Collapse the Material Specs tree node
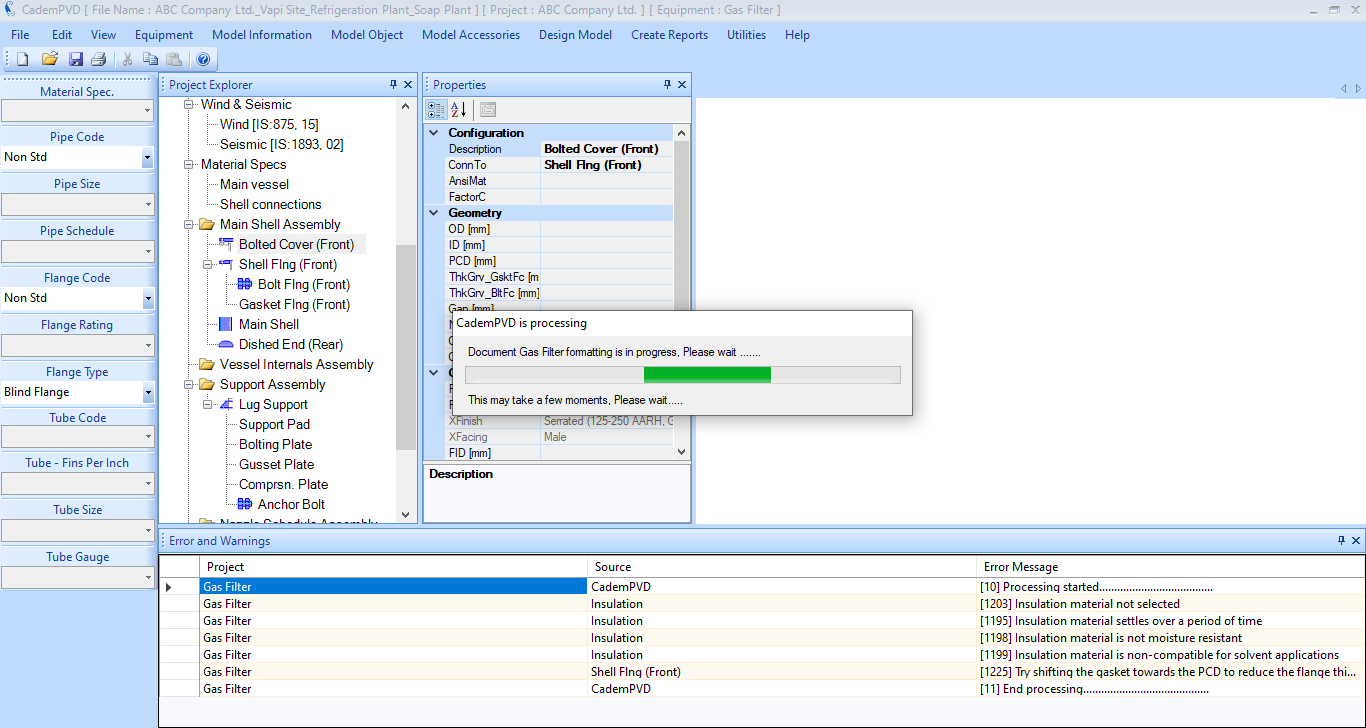Screen dimensions: 1366x728 tap(189, 165)
